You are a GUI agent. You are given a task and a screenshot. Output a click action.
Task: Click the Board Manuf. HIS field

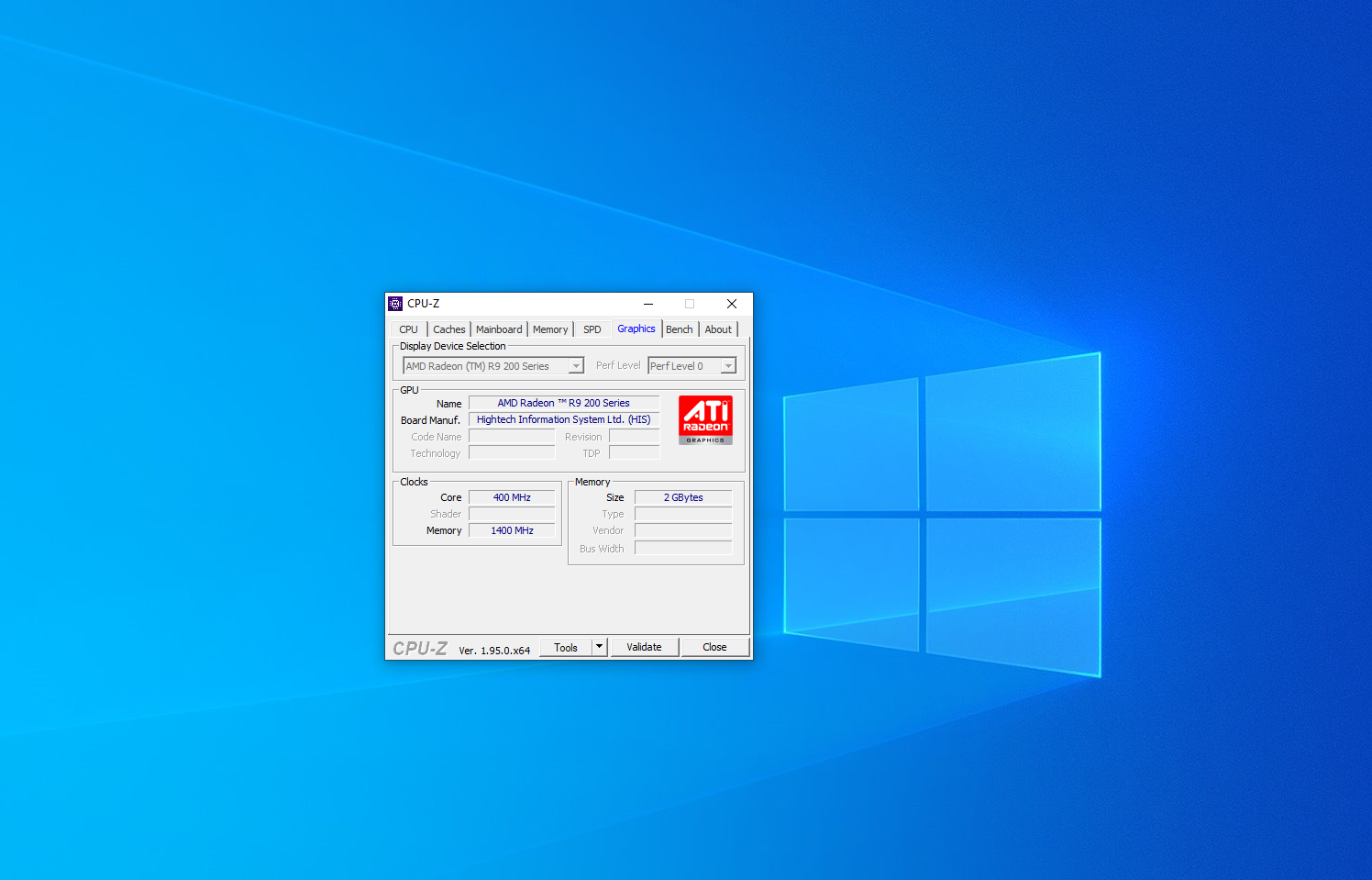(564, 419)
